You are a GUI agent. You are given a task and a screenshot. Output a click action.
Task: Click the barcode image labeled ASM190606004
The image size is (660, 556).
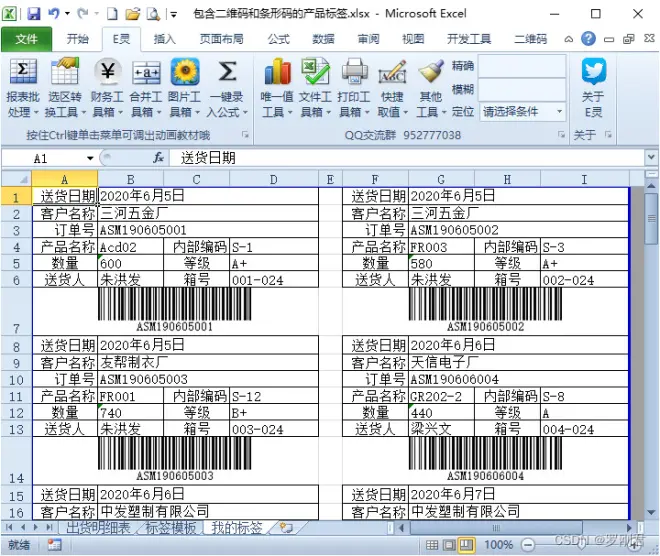pos(485,459)
